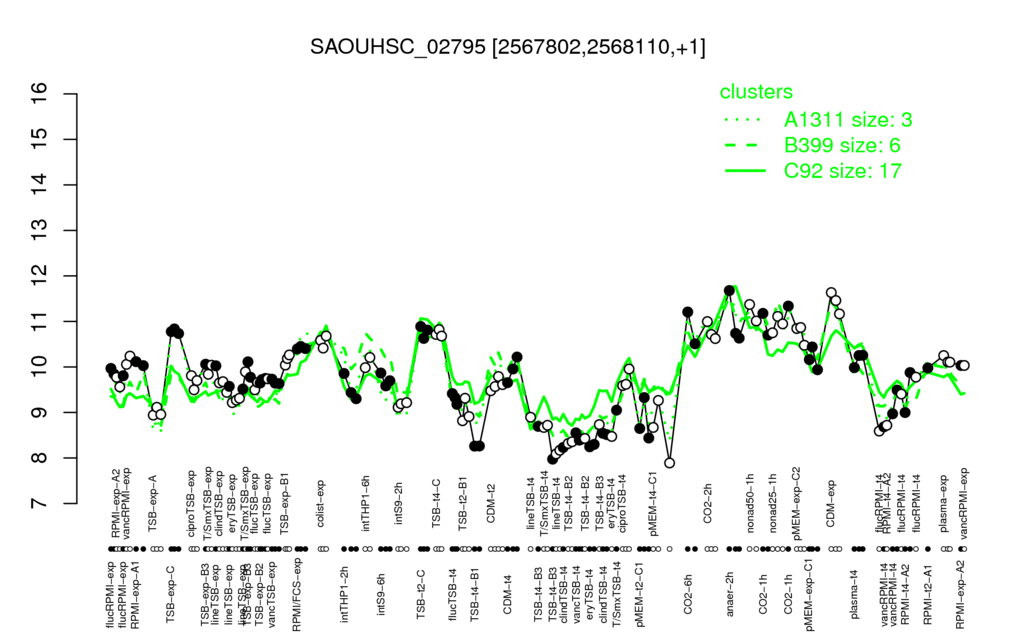1024x640 pixels.
Task: Click y-axis tick label 9
Action: [39, 413]
